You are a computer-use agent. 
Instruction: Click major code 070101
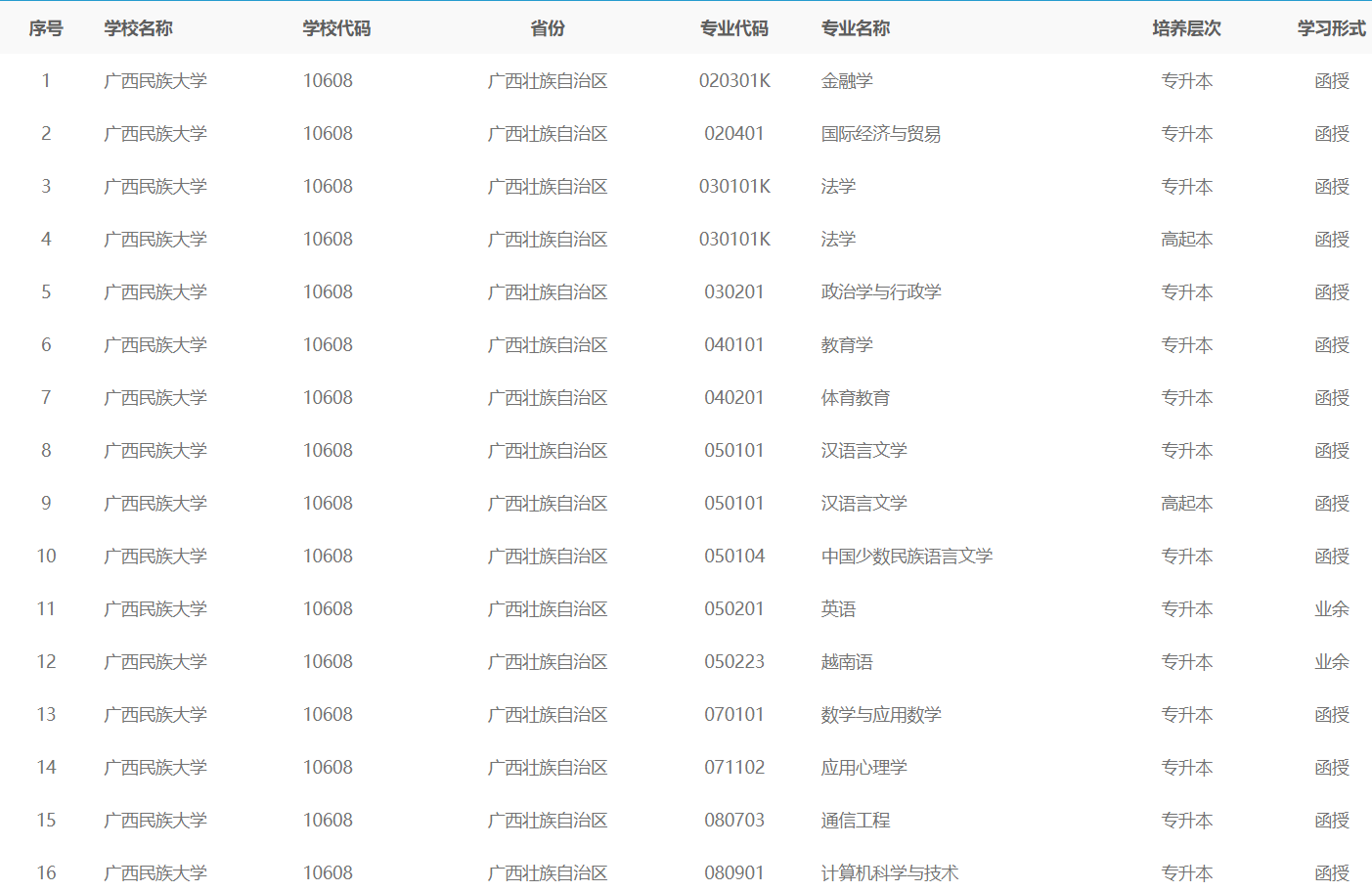coord(734,715)
